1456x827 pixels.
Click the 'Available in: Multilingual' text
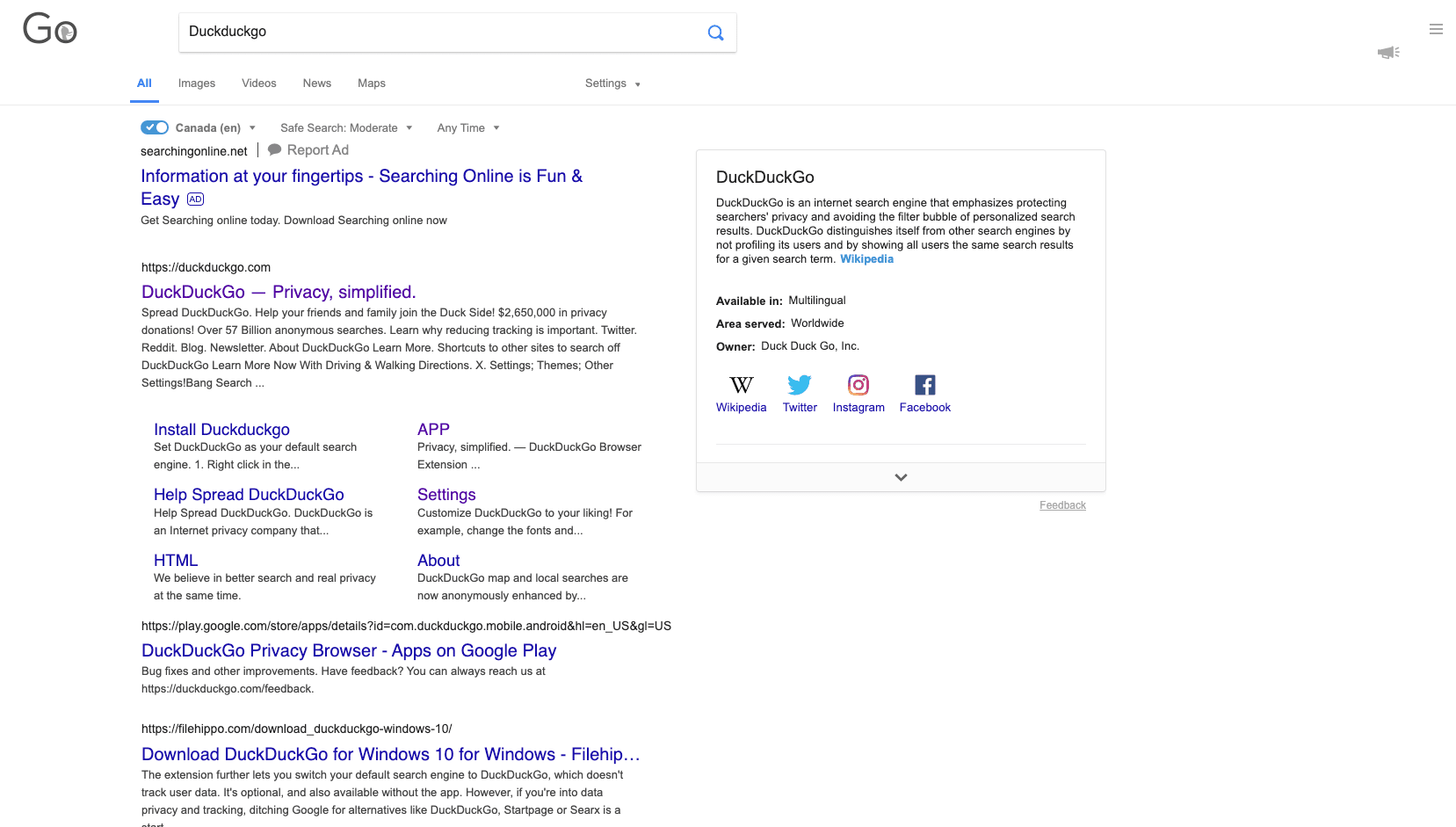tap(781, 301)
